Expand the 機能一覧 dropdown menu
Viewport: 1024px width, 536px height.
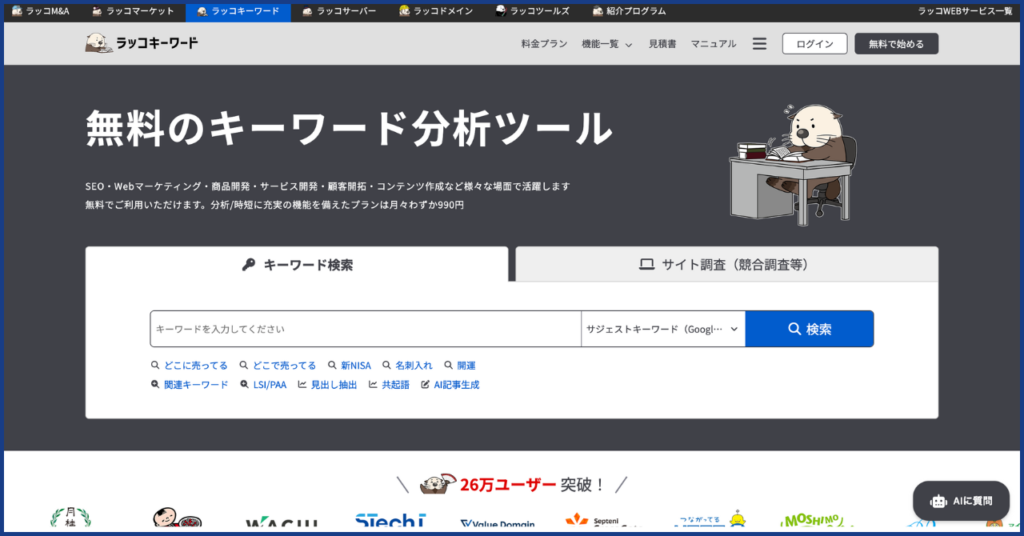(607, 44)
